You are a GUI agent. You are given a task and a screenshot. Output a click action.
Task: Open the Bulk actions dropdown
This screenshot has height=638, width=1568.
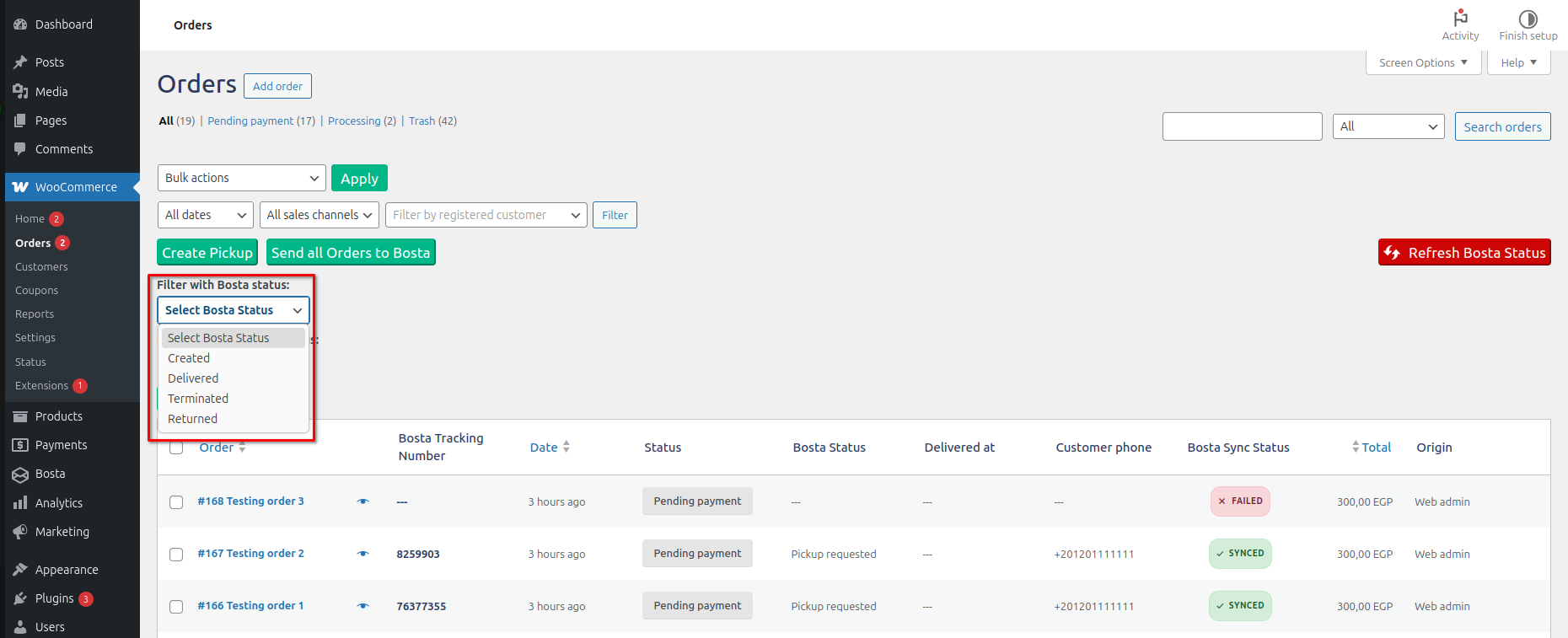click(242, 178)
